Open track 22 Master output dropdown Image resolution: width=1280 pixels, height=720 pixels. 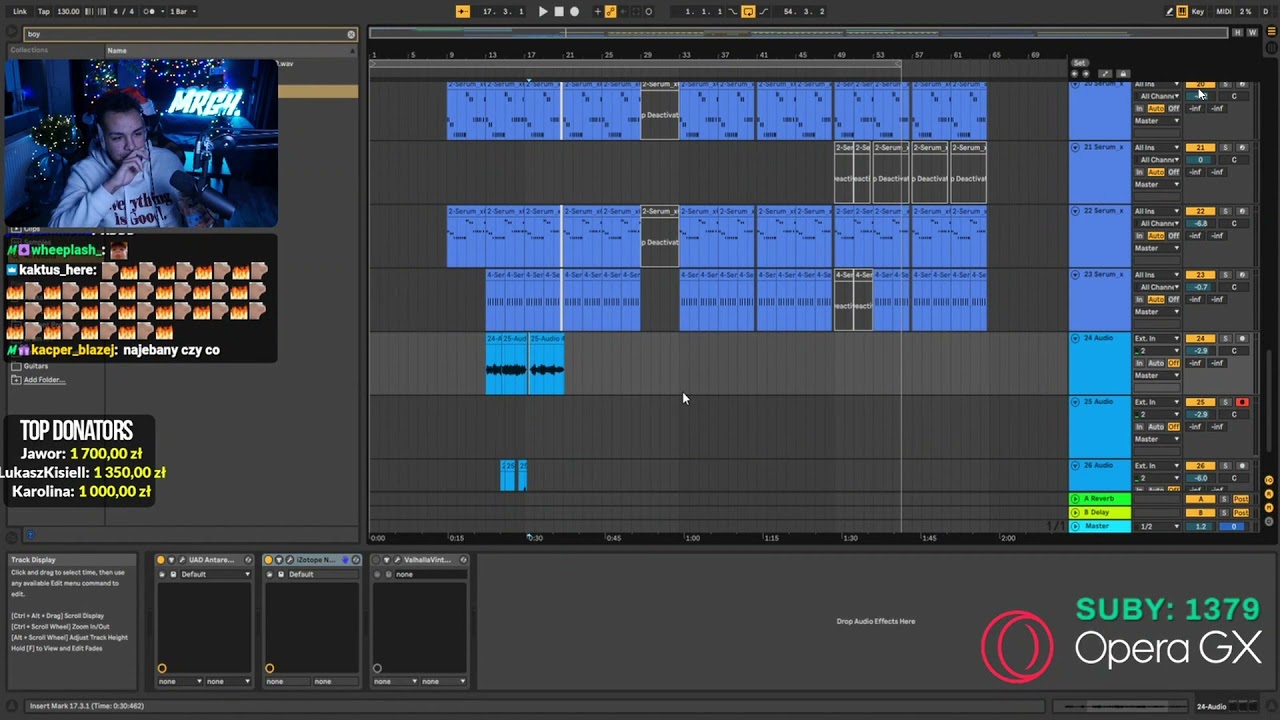pyautogui.click(x=1157, y=248)
